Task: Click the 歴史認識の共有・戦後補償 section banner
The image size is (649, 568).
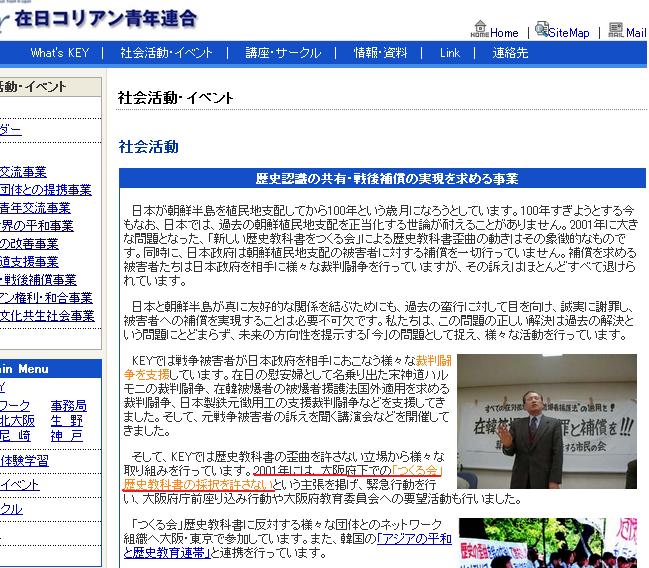Action: (x=382, y=178)
